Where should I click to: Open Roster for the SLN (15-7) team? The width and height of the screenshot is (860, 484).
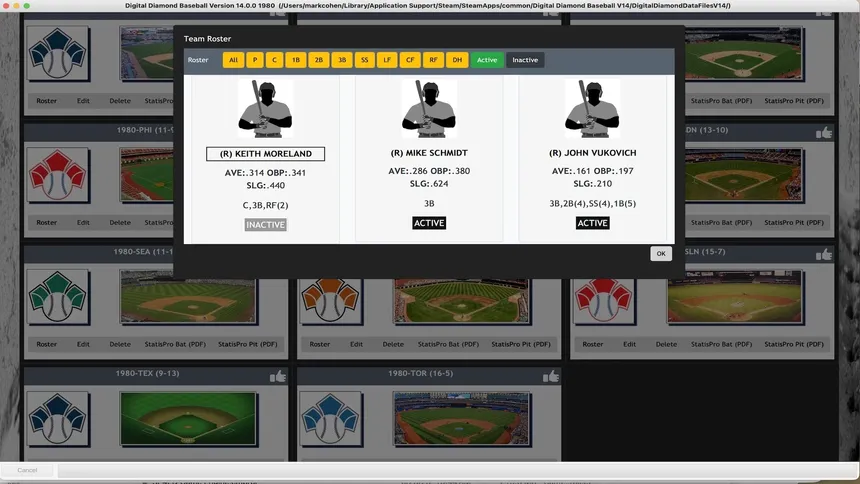pos(593,344)
